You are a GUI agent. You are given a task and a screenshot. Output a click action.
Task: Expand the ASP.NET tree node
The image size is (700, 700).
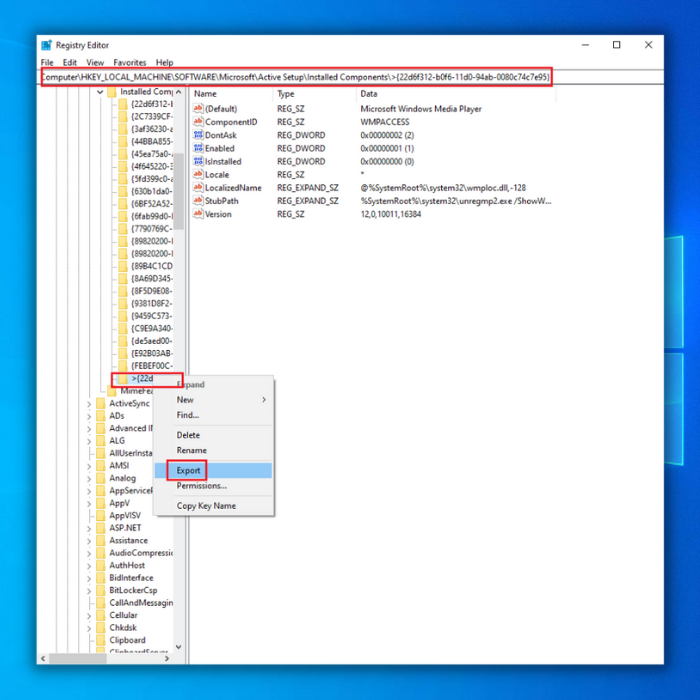(x=89, y=528)
